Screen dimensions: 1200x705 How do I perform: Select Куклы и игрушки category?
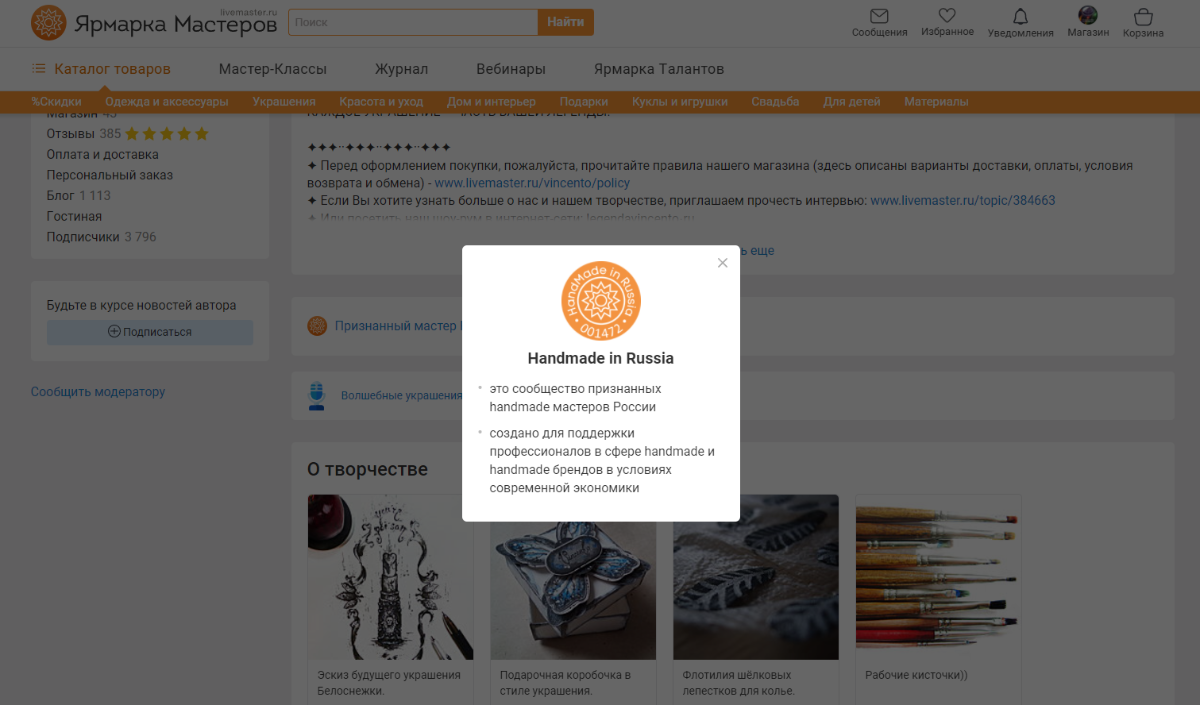[x=680, y=102]
